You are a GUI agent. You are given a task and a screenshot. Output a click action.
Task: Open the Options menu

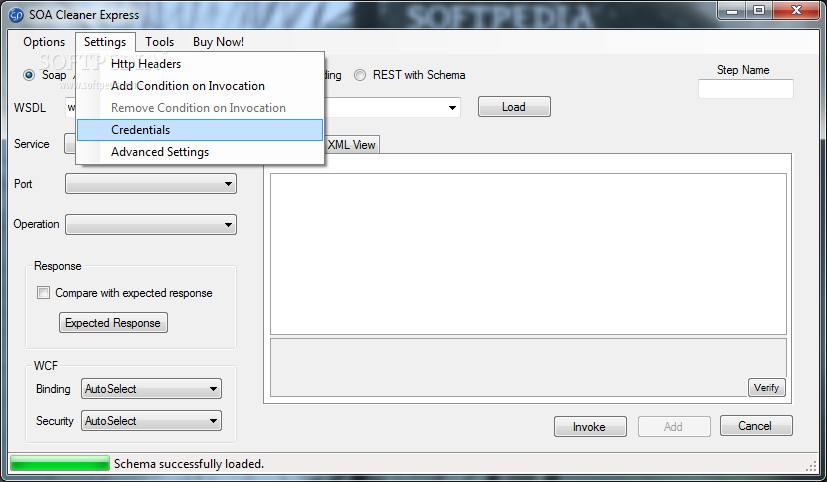point(44,42)
